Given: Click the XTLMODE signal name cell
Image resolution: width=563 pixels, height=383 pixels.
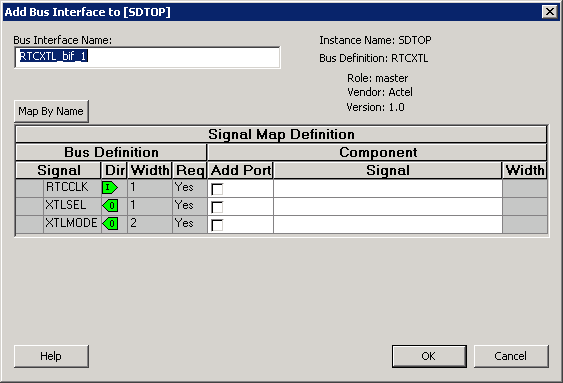Looking at the screenshot, I should coord(72,224).
